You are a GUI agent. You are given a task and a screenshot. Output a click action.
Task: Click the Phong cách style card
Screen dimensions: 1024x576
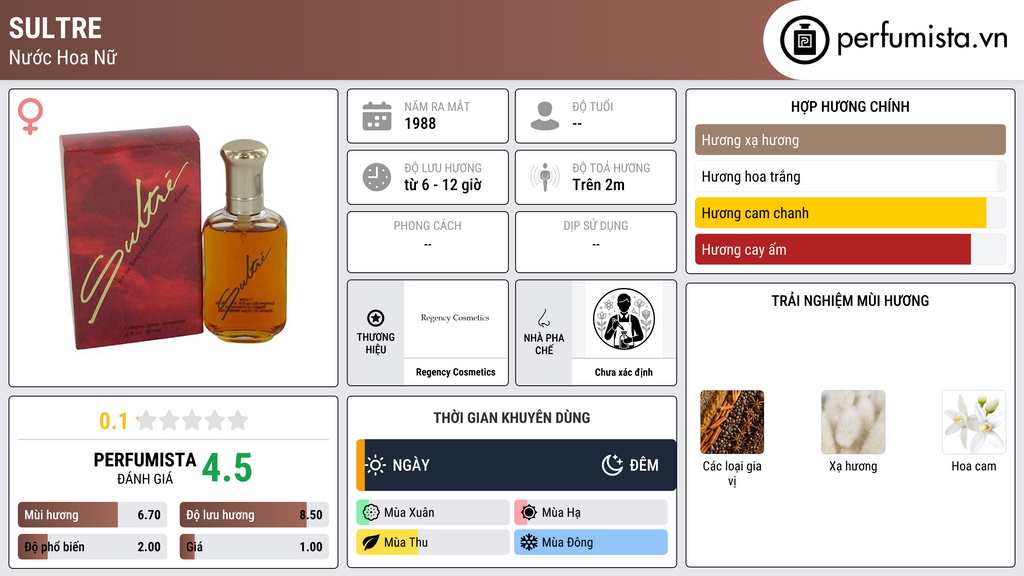click(x=428, y=242)
